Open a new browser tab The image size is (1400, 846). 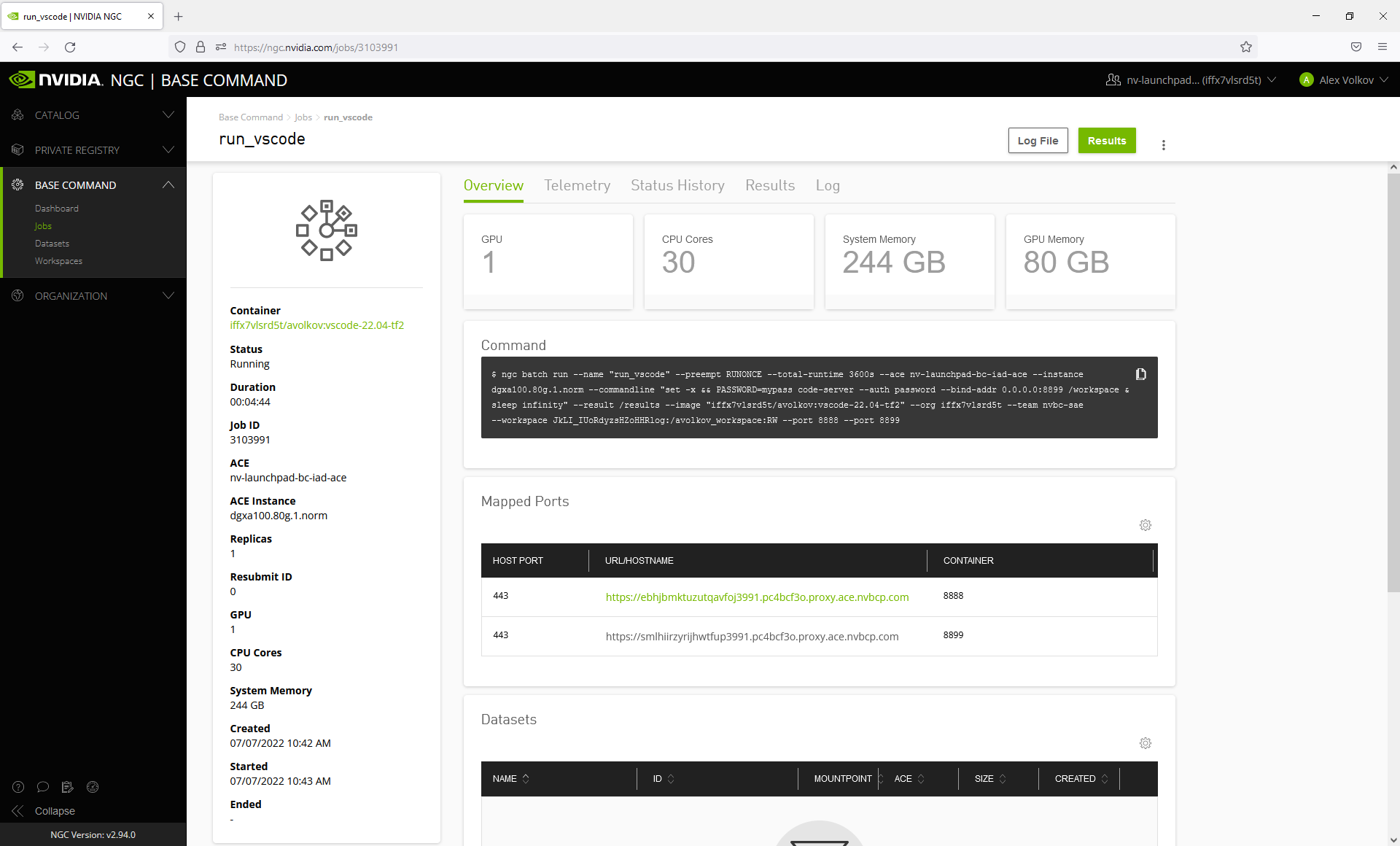[179, 16]
